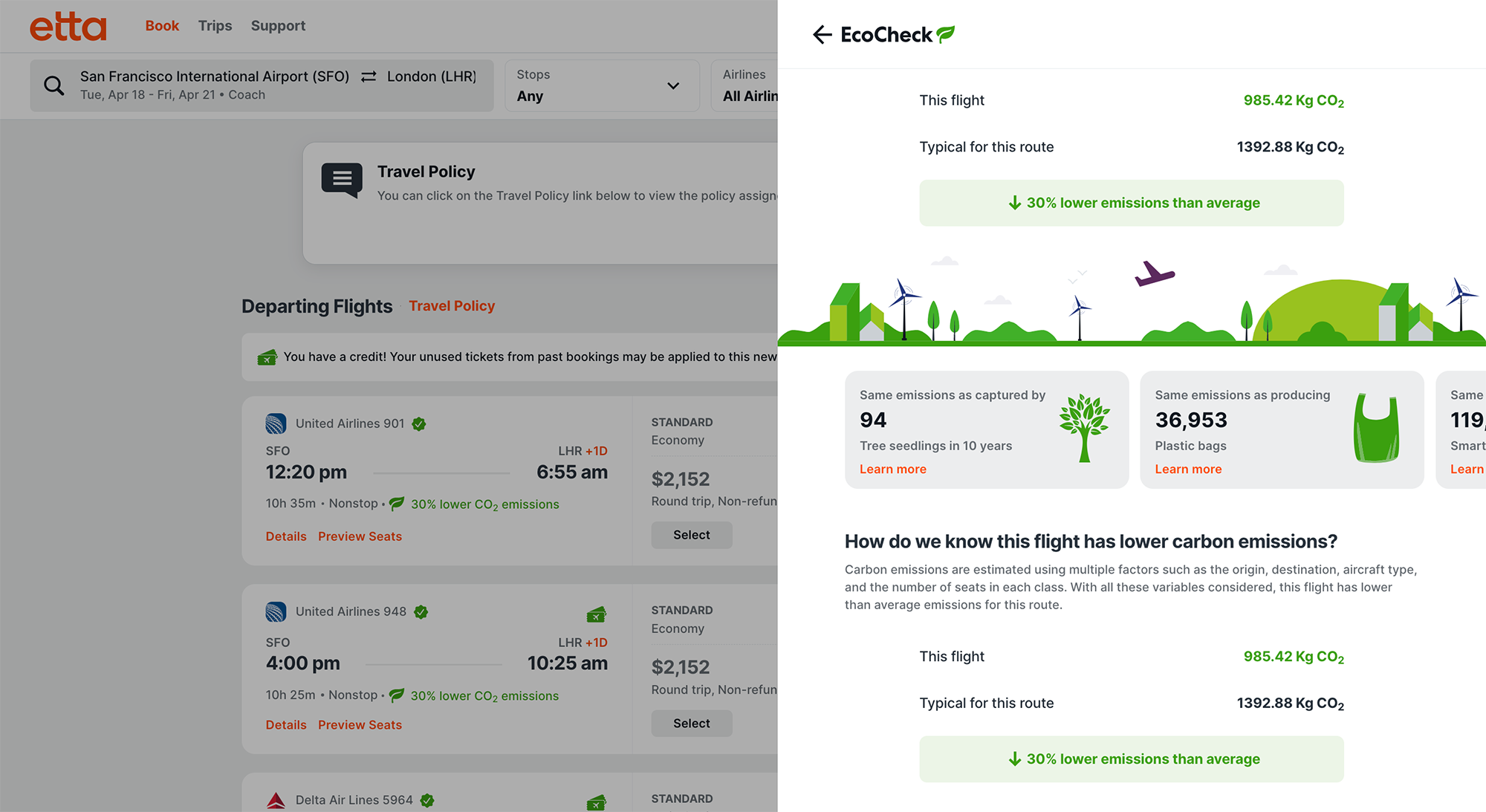Click the flight search magnifier icon
The height and width of the screenshot is (812, 1486).
point(53,85)
